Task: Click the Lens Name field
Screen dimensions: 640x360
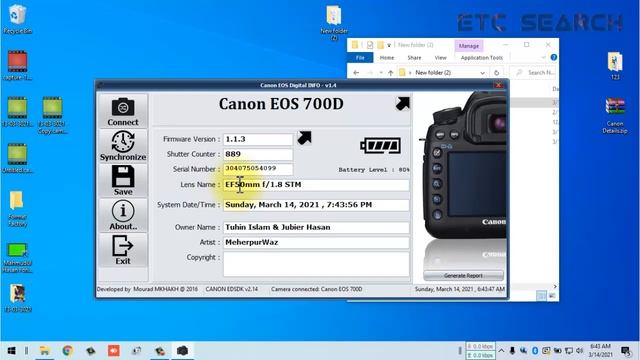Action: [x=316, y=184]
